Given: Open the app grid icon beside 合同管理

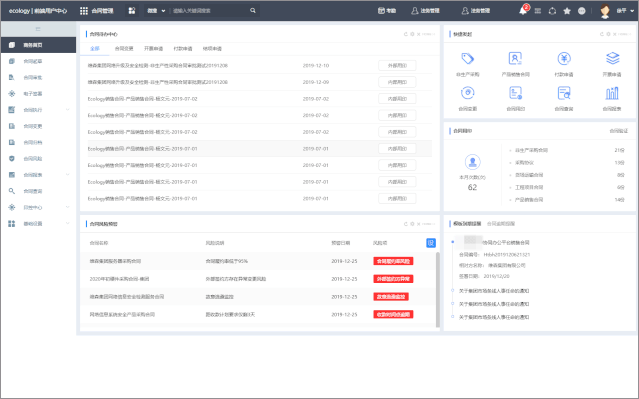Looking at the screenshot, I should [84, 11].
